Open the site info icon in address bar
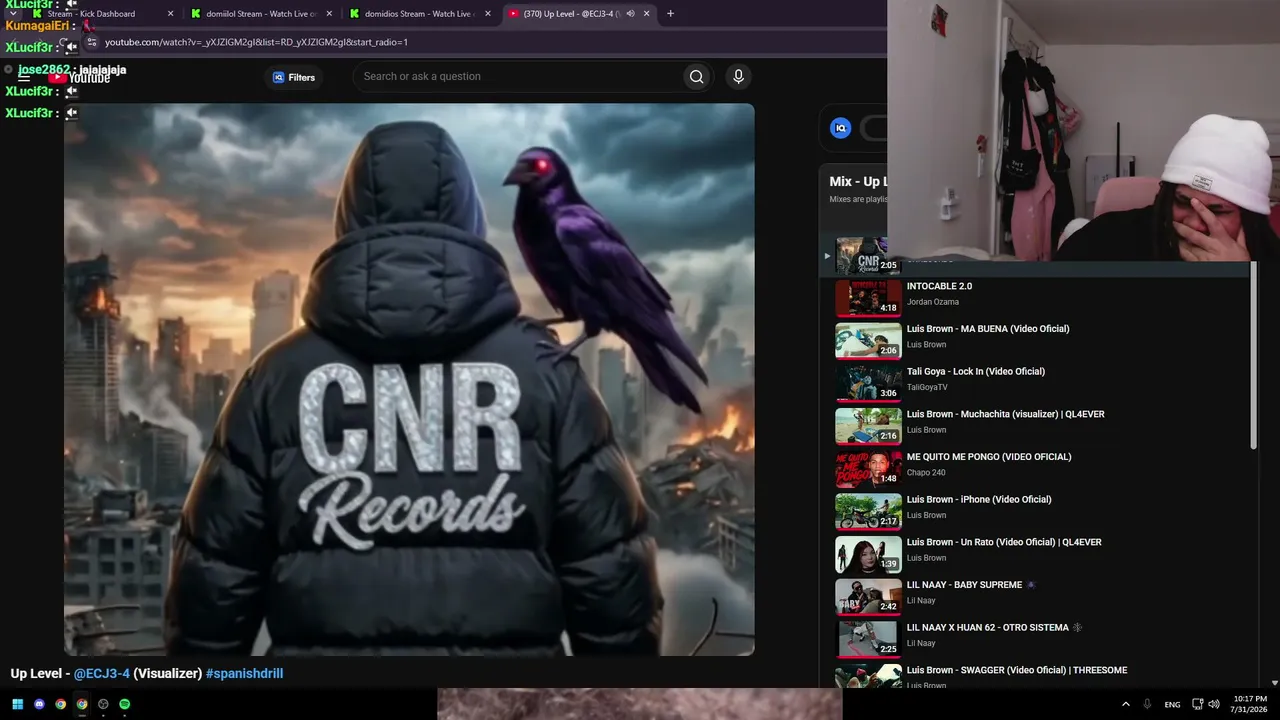 click(92, 42)
